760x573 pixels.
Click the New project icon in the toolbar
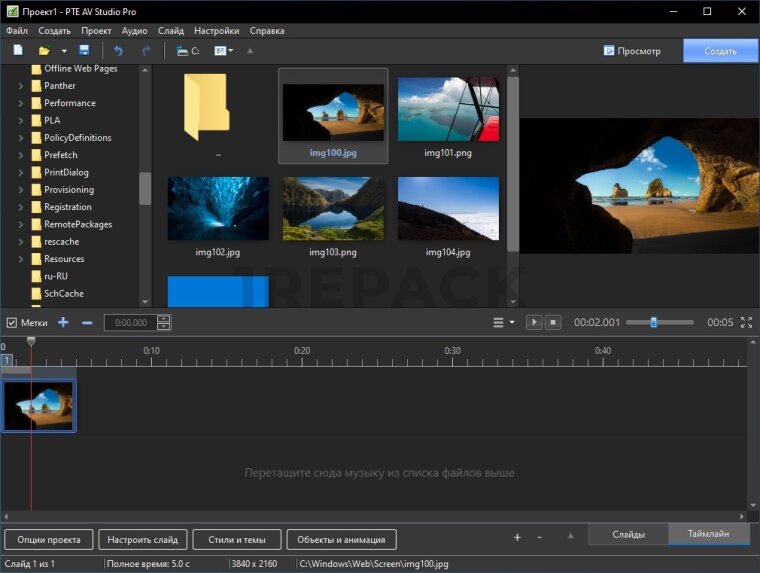[x=17, y=50]
